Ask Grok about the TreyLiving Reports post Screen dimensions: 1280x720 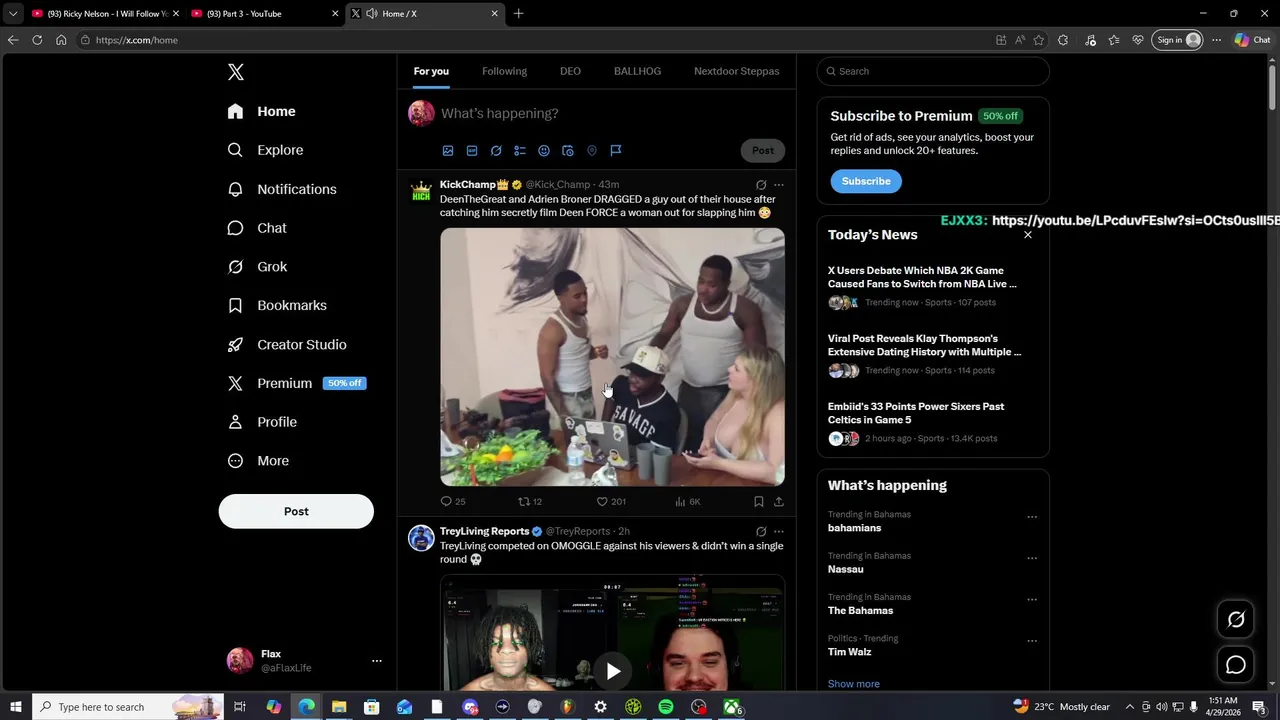(x=761, y=532)
